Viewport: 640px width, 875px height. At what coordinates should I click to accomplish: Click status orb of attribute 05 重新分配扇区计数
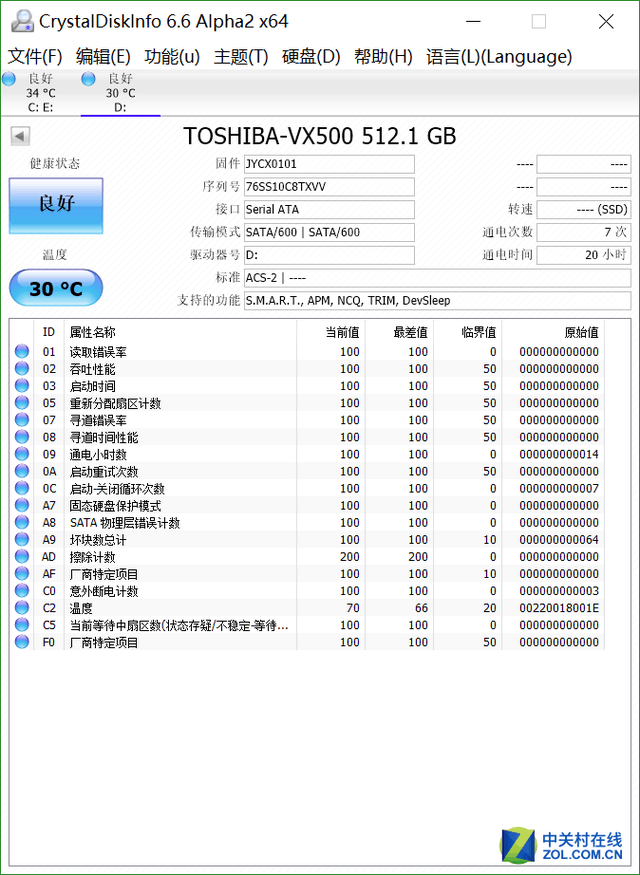[x=22, y=403]
